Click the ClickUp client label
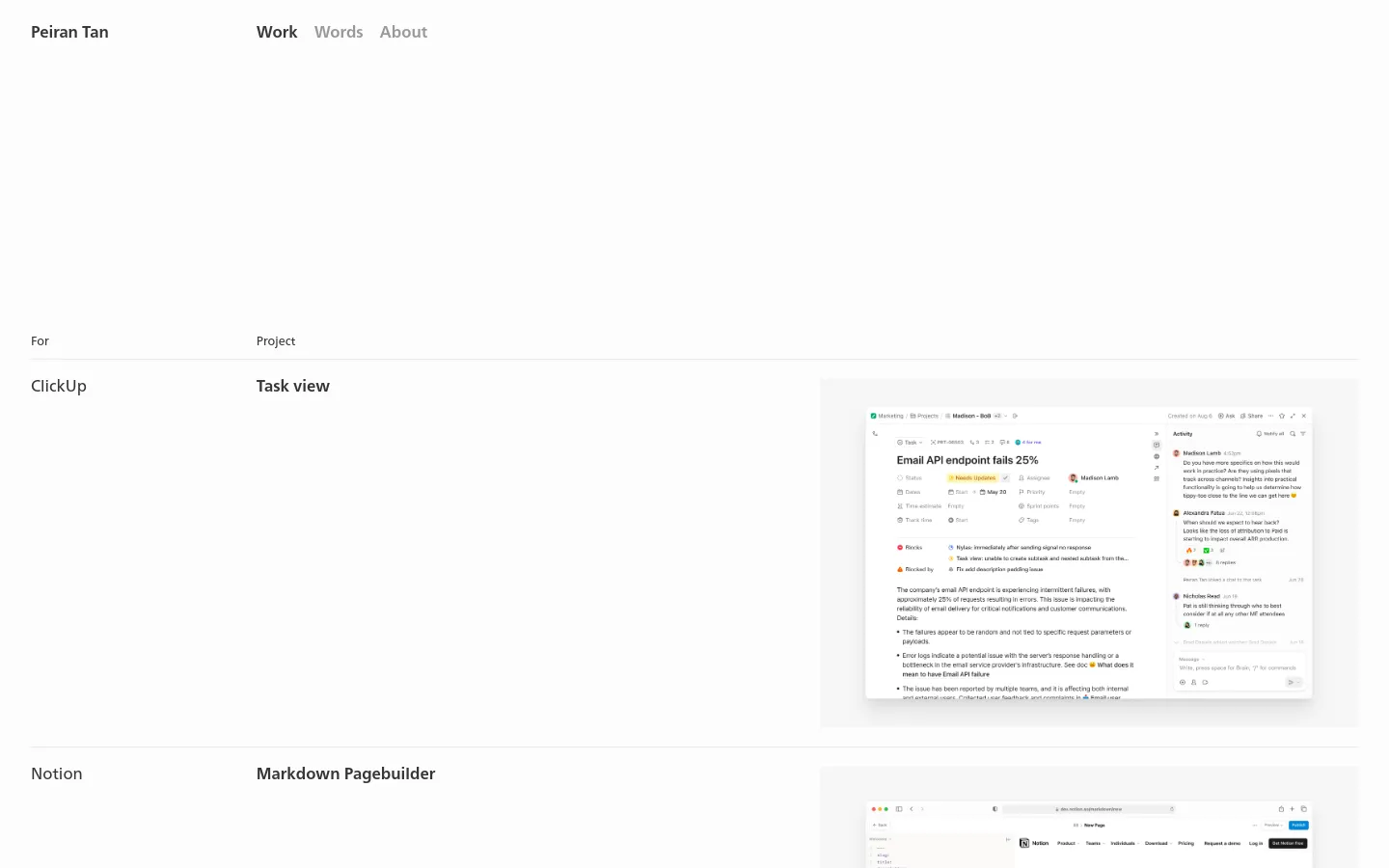The height and width of the screenshot is (868, 1389). 59,386
